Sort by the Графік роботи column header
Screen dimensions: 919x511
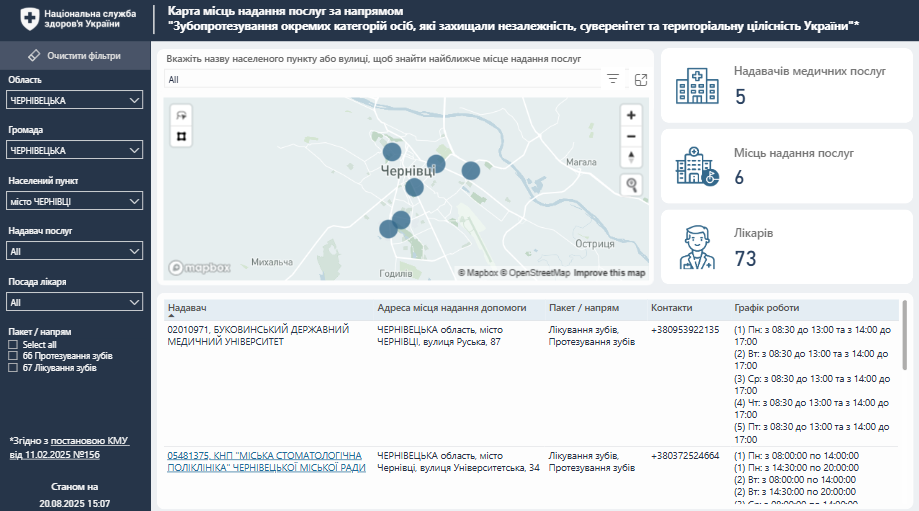pos(767,308)
